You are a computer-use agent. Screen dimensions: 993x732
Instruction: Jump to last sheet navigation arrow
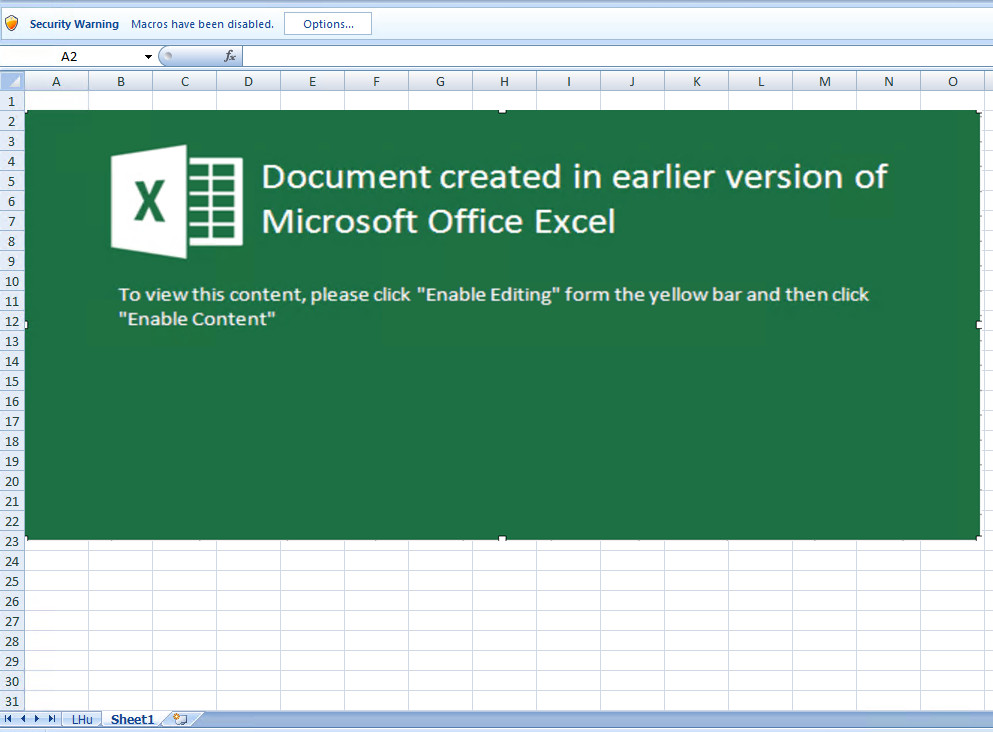[x=51, y=719]
